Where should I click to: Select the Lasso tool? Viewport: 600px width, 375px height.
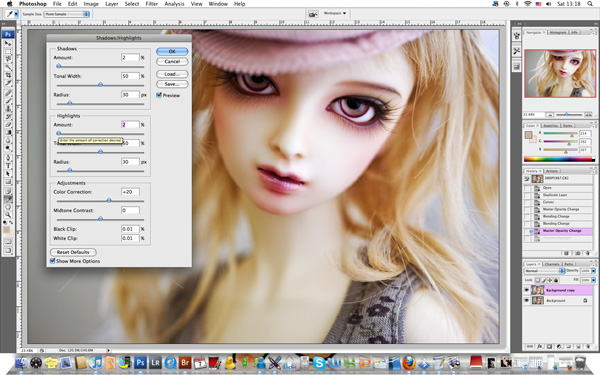point(8,59)
